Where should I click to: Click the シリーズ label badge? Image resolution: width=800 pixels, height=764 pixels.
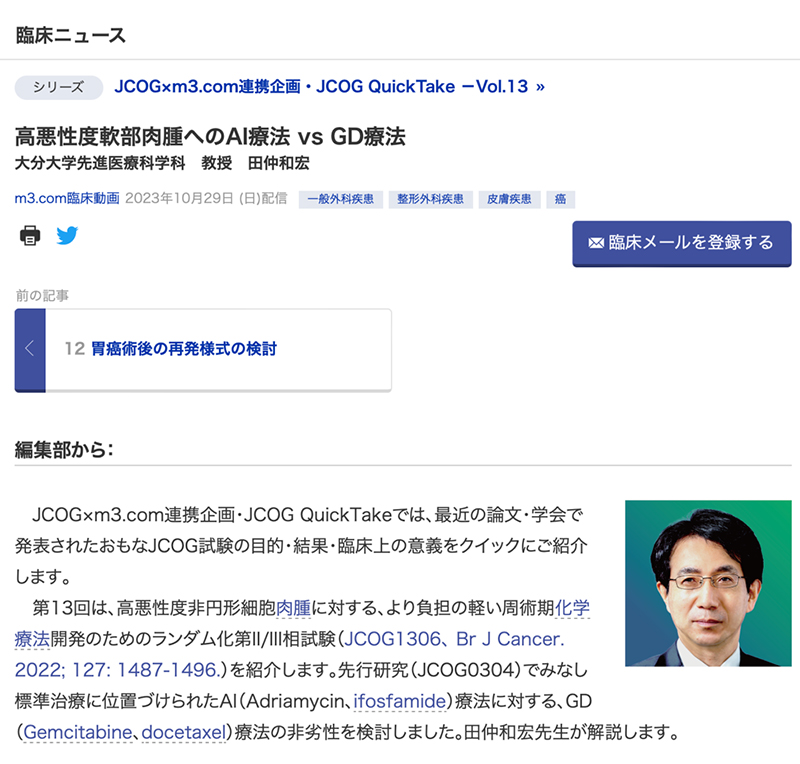[59, 87]
